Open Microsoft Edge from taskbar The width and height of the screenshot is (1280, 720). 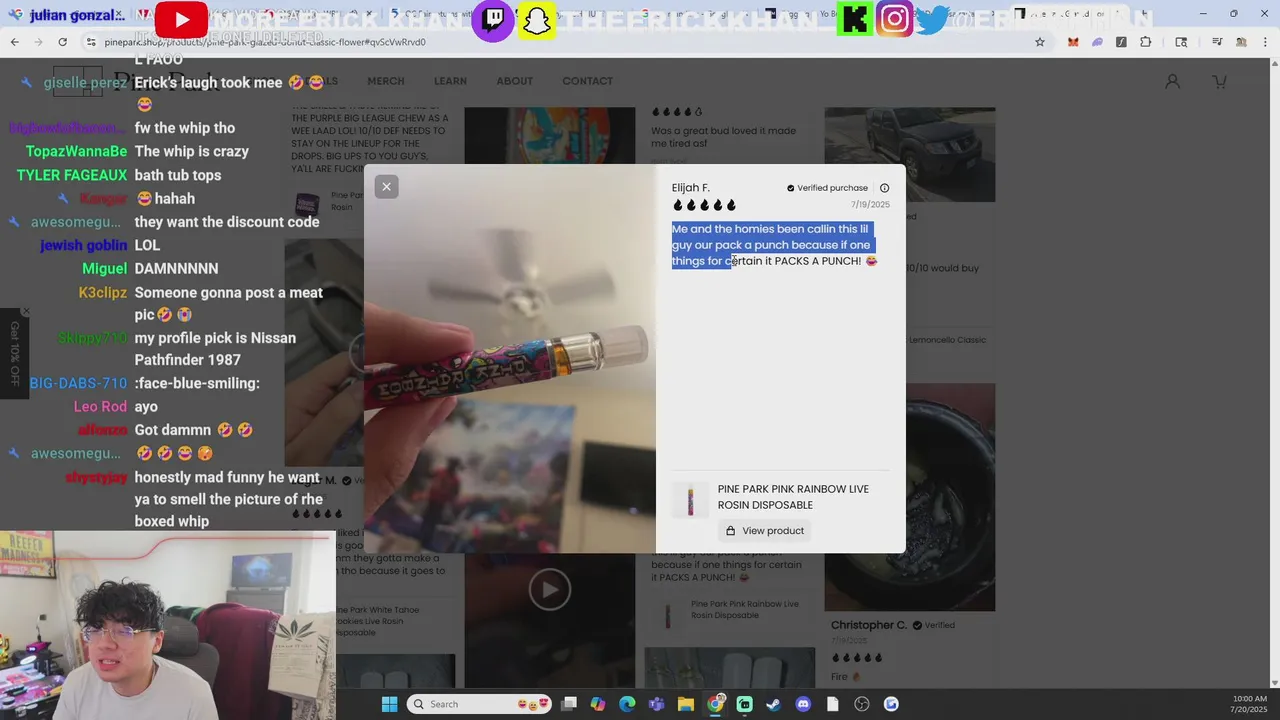click(627, 704)
